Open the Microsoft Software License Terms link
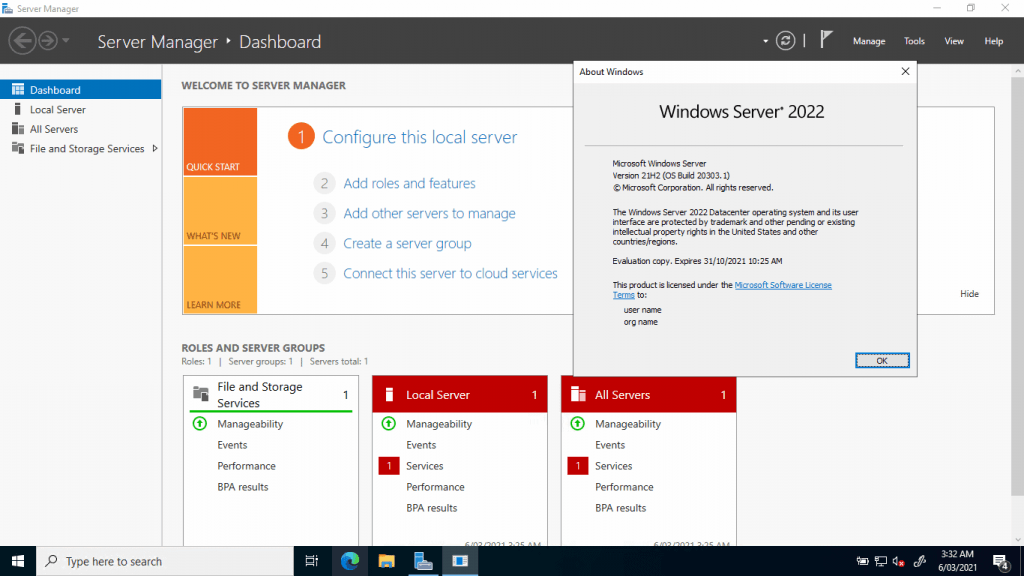1024x576 pixels. pyautogui.click(x=783, y=284)
